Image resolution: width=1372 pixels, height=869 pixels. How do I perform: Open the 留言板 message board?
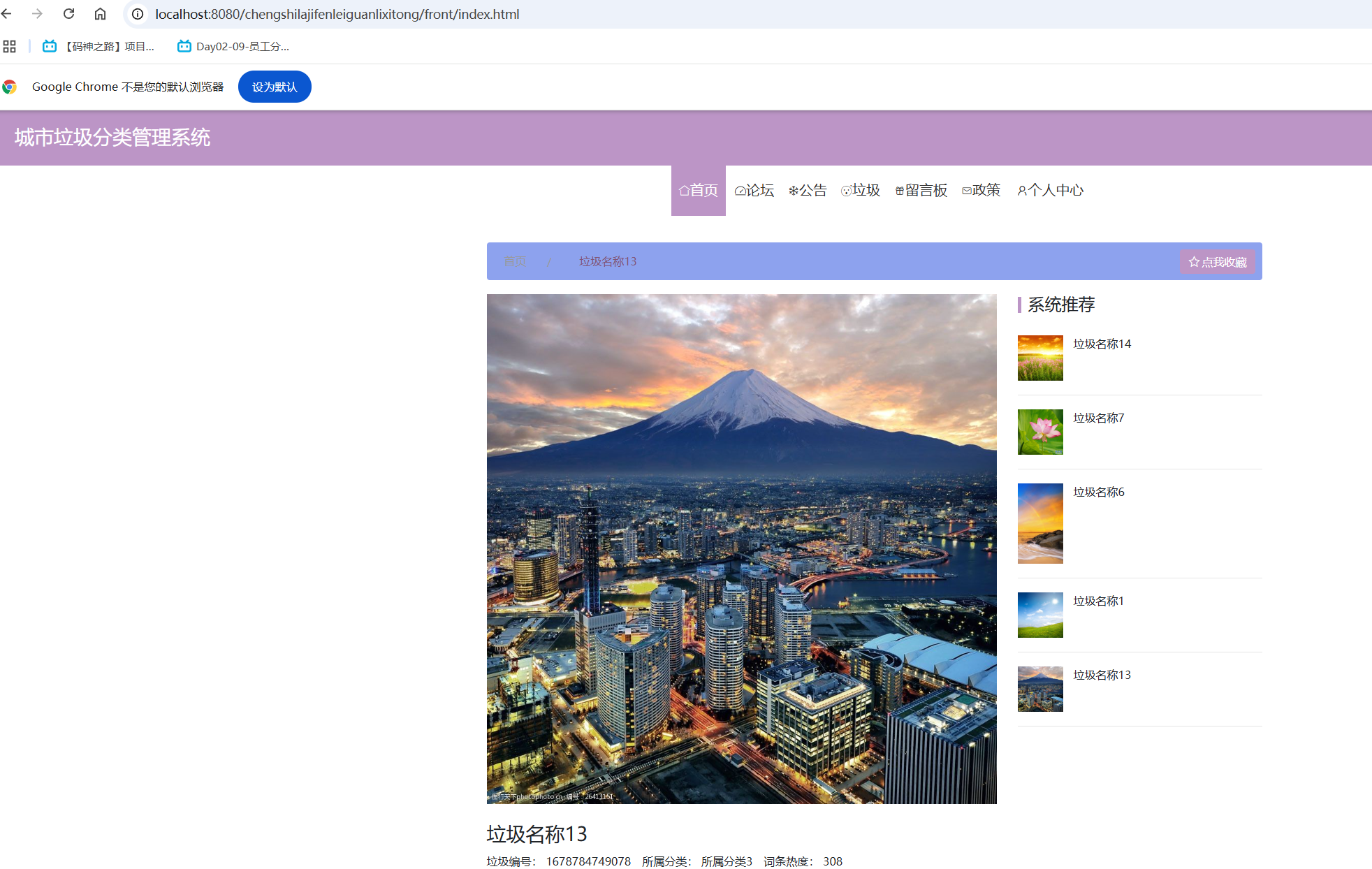coord(921,191)
